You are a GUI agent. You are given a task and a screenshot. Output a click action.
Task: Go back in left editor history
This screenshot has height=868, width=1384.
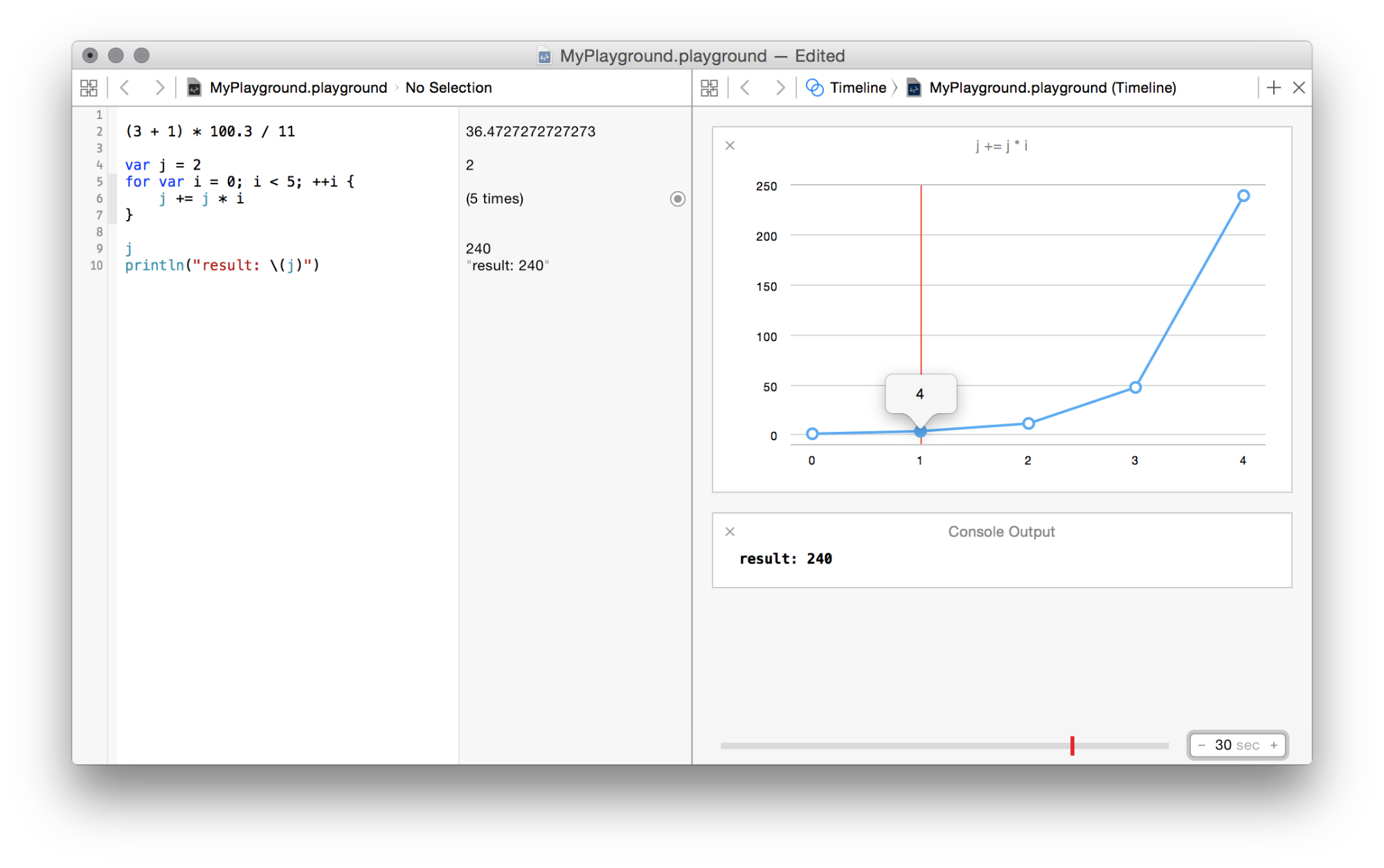click(x=125, y=88)
